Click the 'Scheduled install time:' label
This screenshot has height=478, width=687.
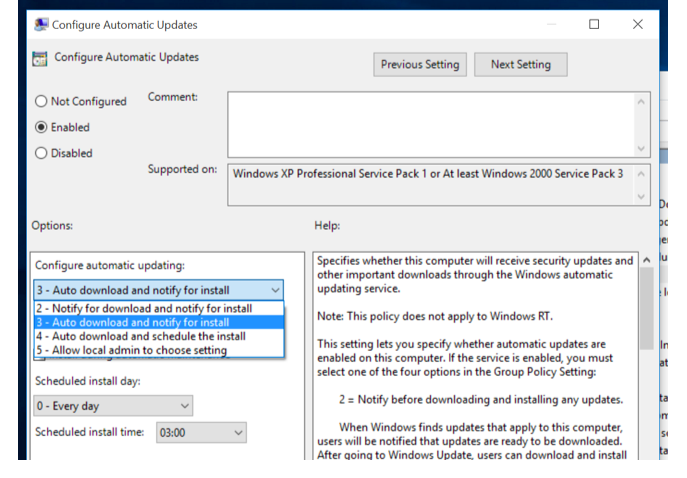[89, 432]
